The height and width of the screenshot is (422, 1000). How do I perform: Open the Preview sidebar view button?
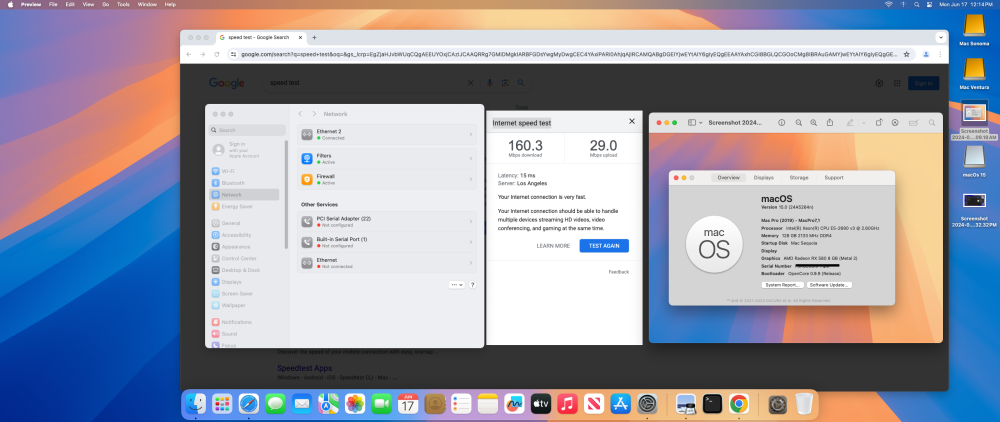[692, 122]
